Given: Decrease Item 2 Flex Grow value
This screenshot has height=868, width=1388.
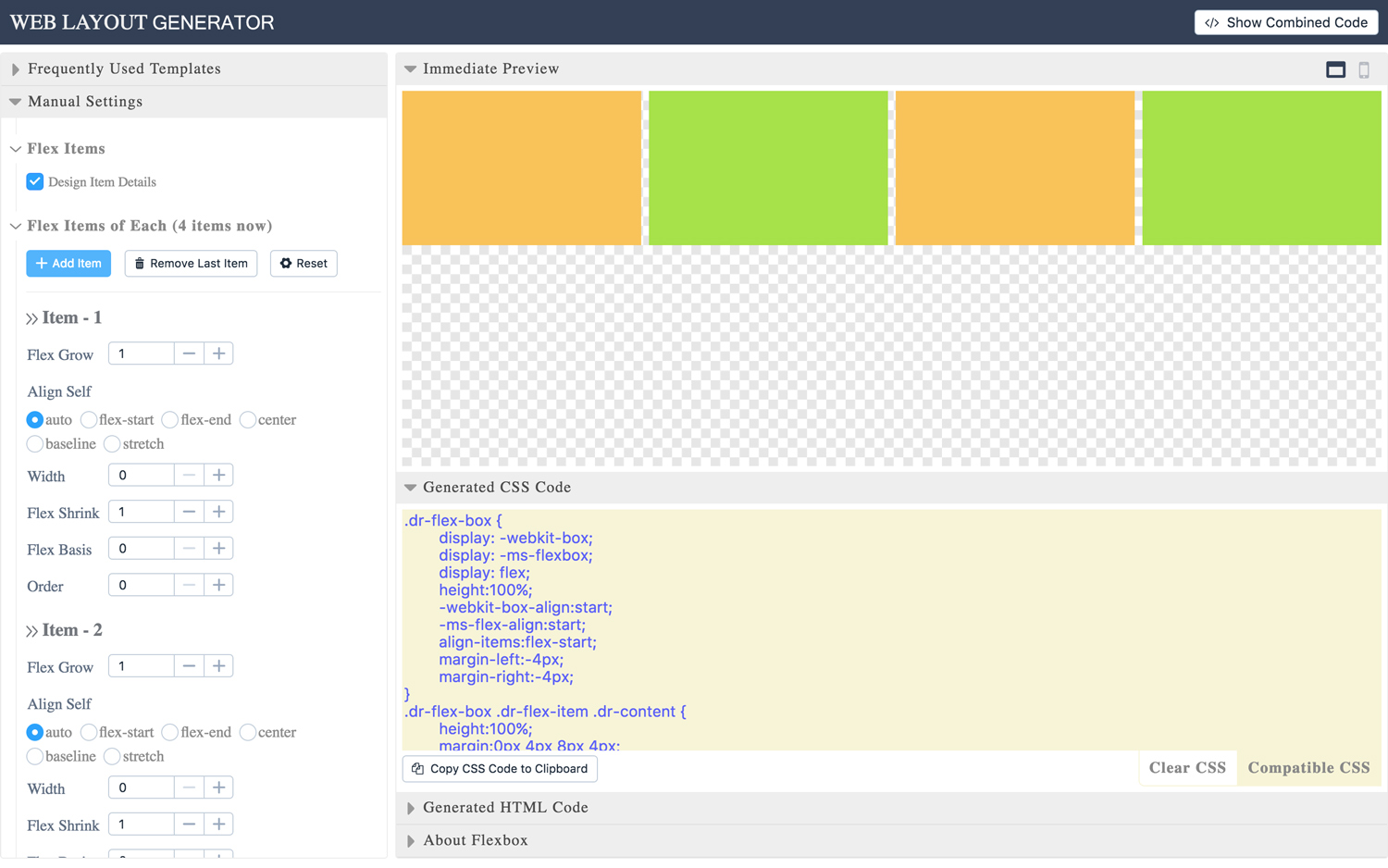Looking at the screenshot, I should click(189, 666).
